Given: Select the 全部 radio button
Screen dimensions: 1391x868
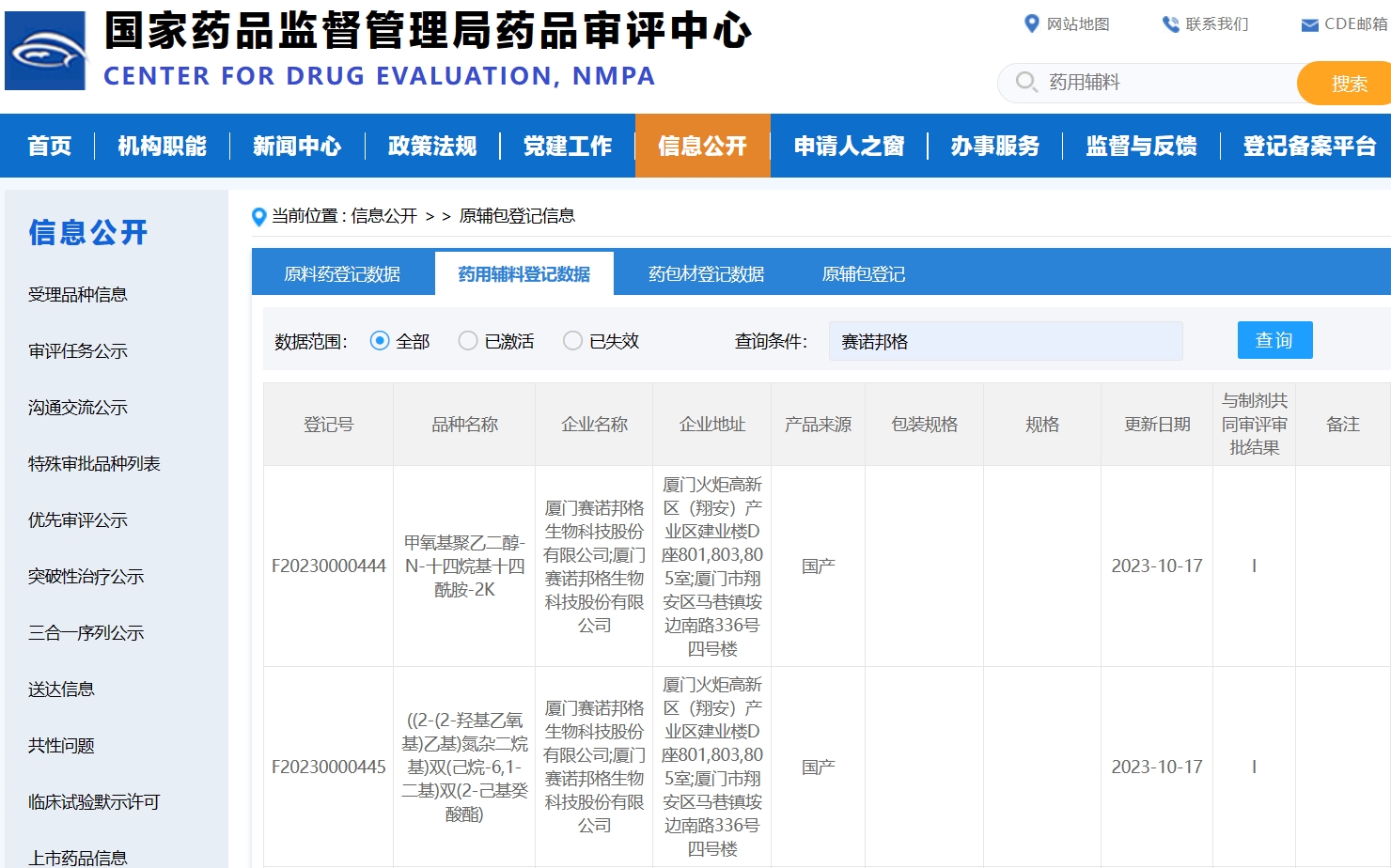Looking at the screenshot, I should pyautogui.click(x=379, y=341).
